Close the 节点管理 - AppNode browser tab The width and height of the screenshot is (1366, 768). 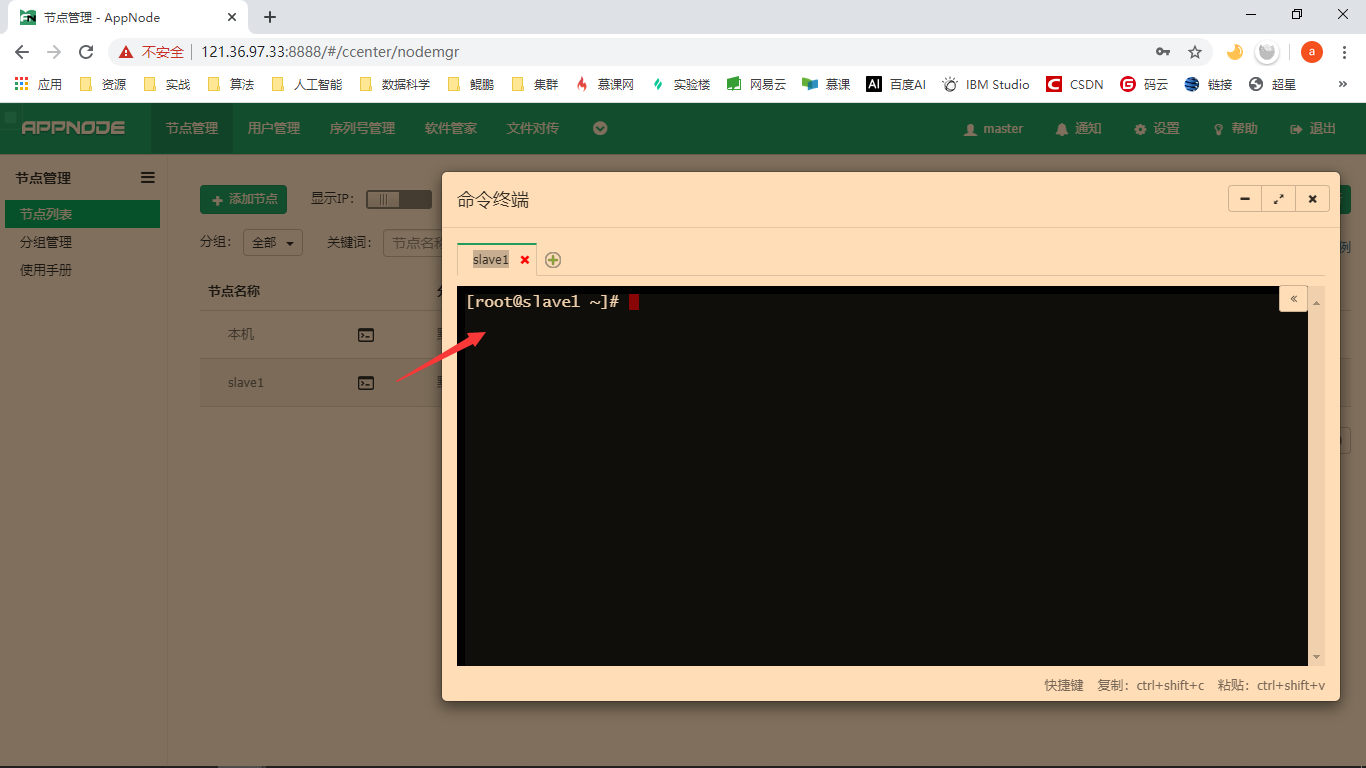[x=232, y=17]
